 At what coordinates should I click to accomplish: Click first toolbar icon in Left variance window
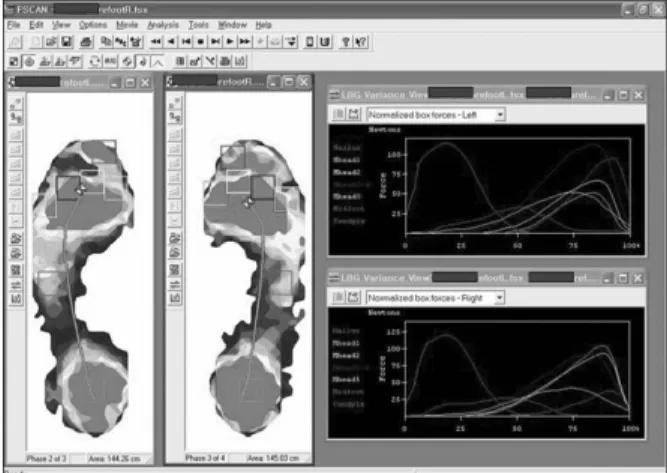tap(339, 114)
